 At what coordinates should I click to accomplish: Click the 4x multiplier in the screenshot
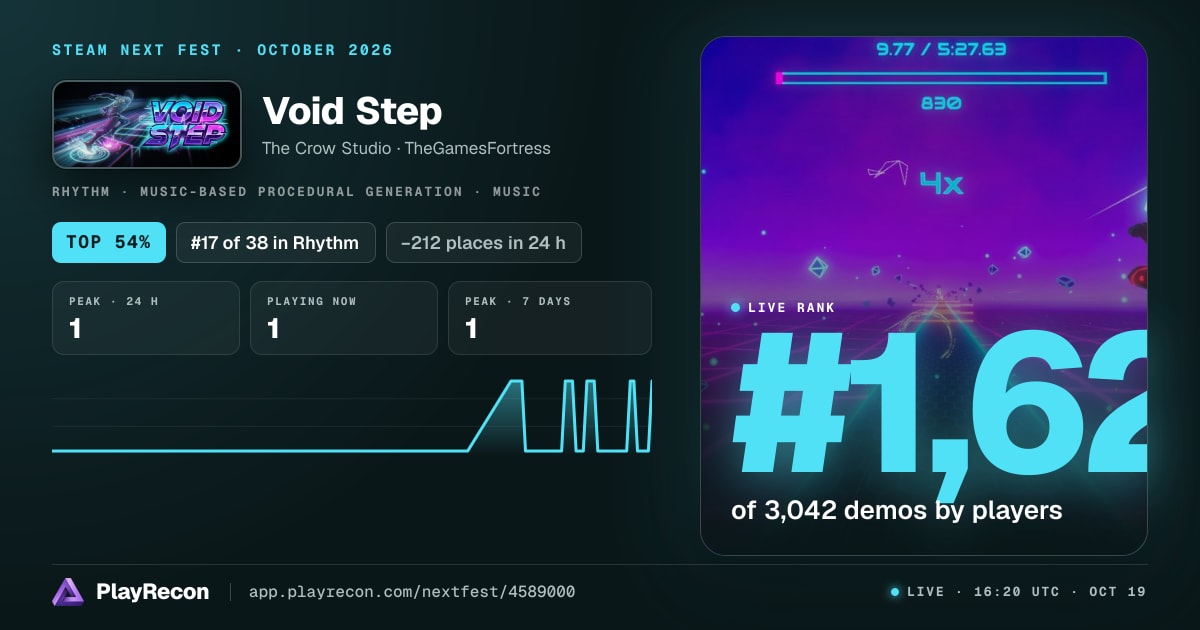click(941, 183)
